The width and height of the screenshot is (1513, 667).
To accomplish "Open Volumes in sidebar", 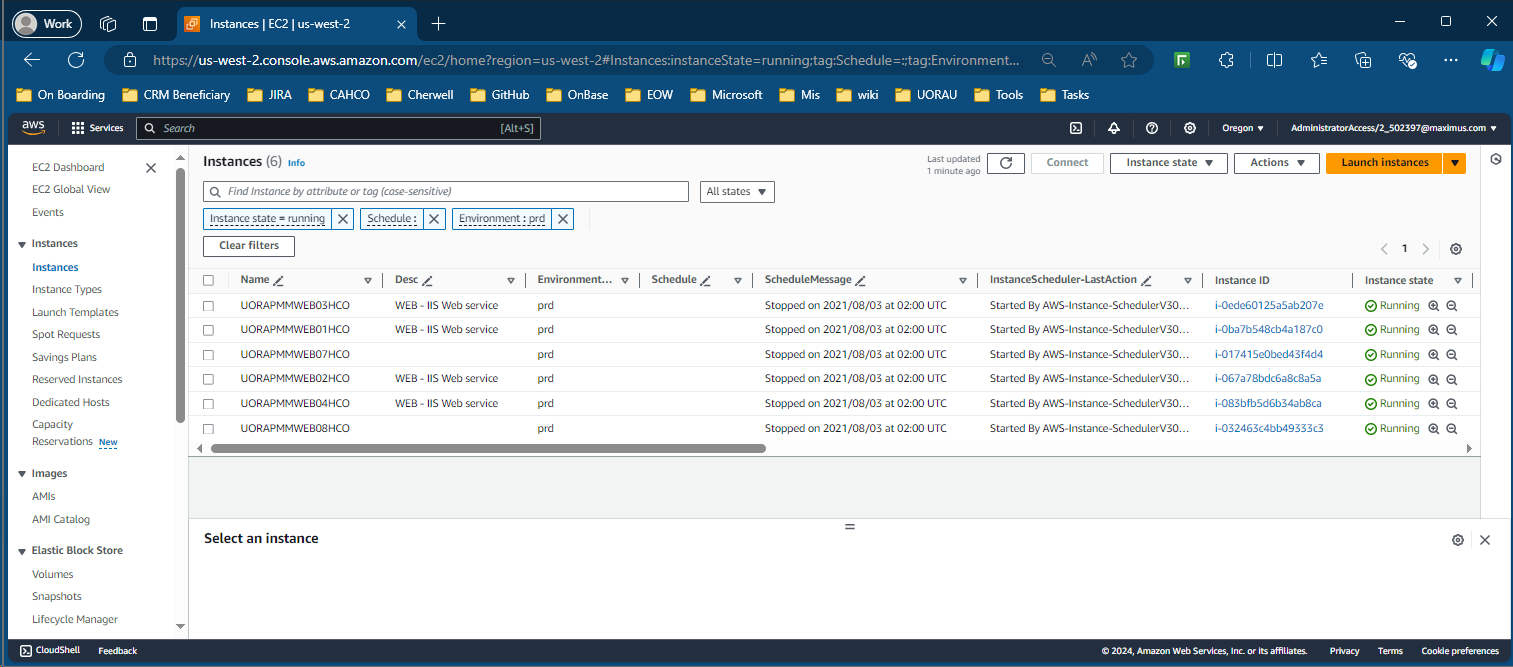I will coord(53,574).
